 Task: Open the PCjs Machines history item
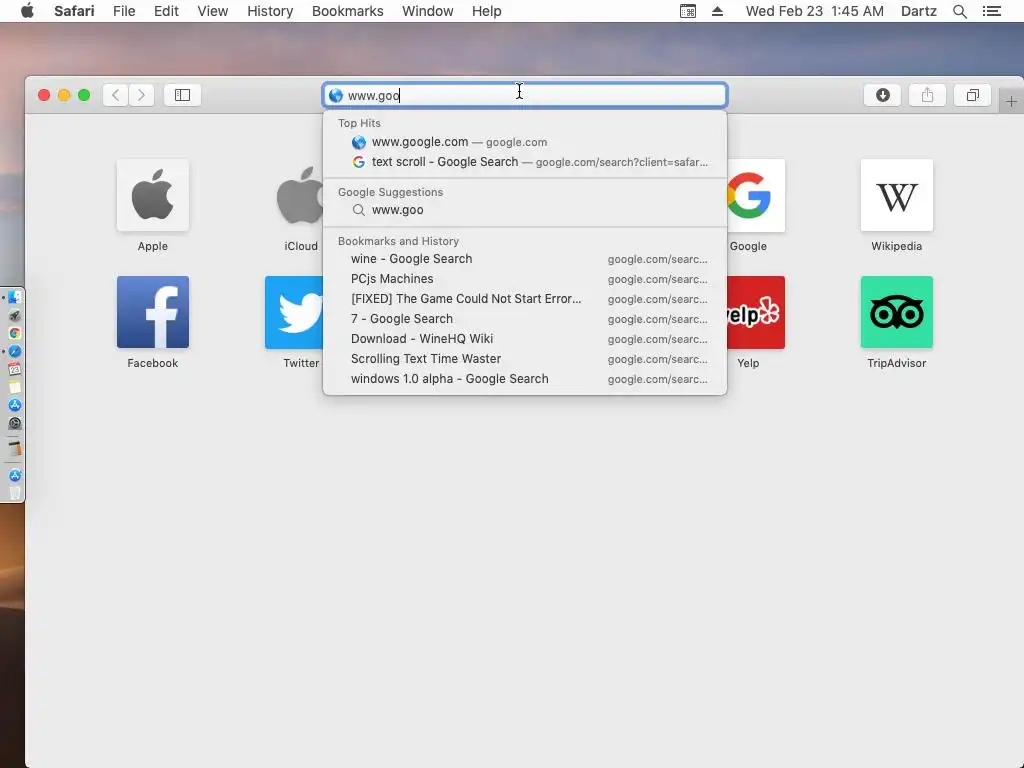[x=525, y=279]
